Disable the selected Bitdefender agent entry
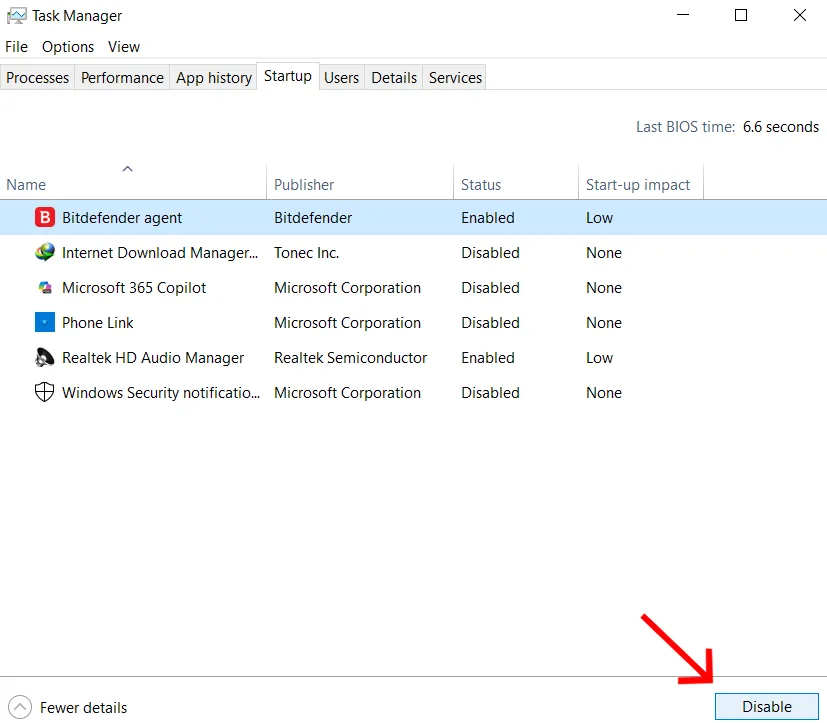Viewport: 827px width, 723px height. point(766,706)
